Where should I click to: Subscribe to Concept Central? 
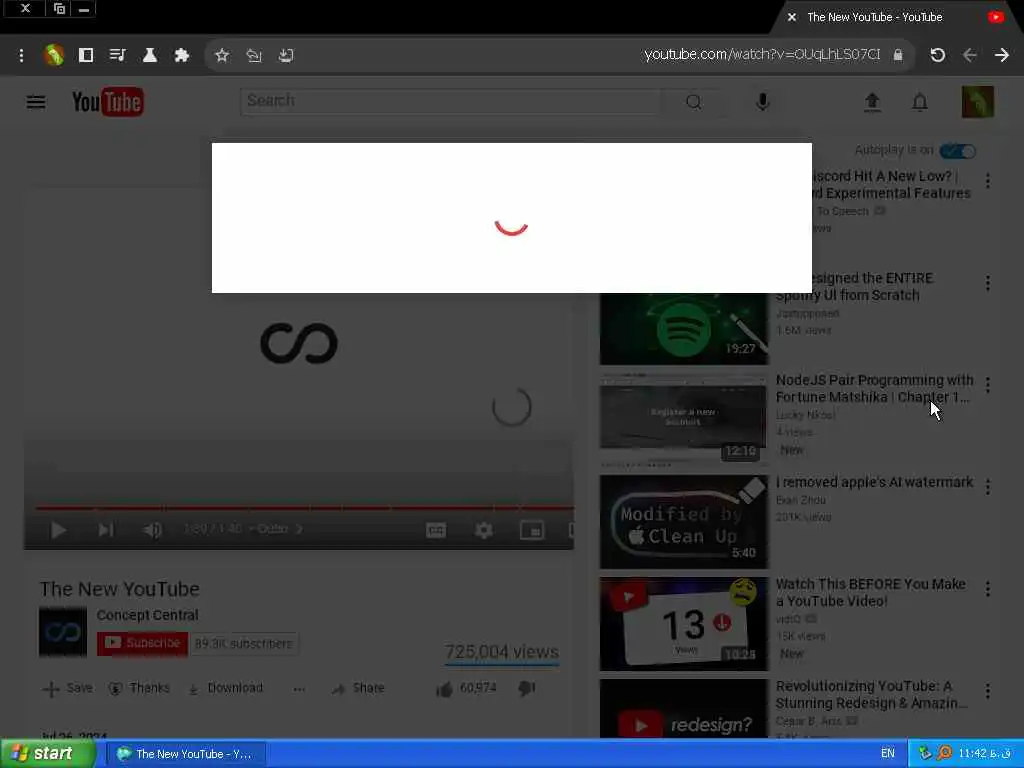[x=142, y=643]
